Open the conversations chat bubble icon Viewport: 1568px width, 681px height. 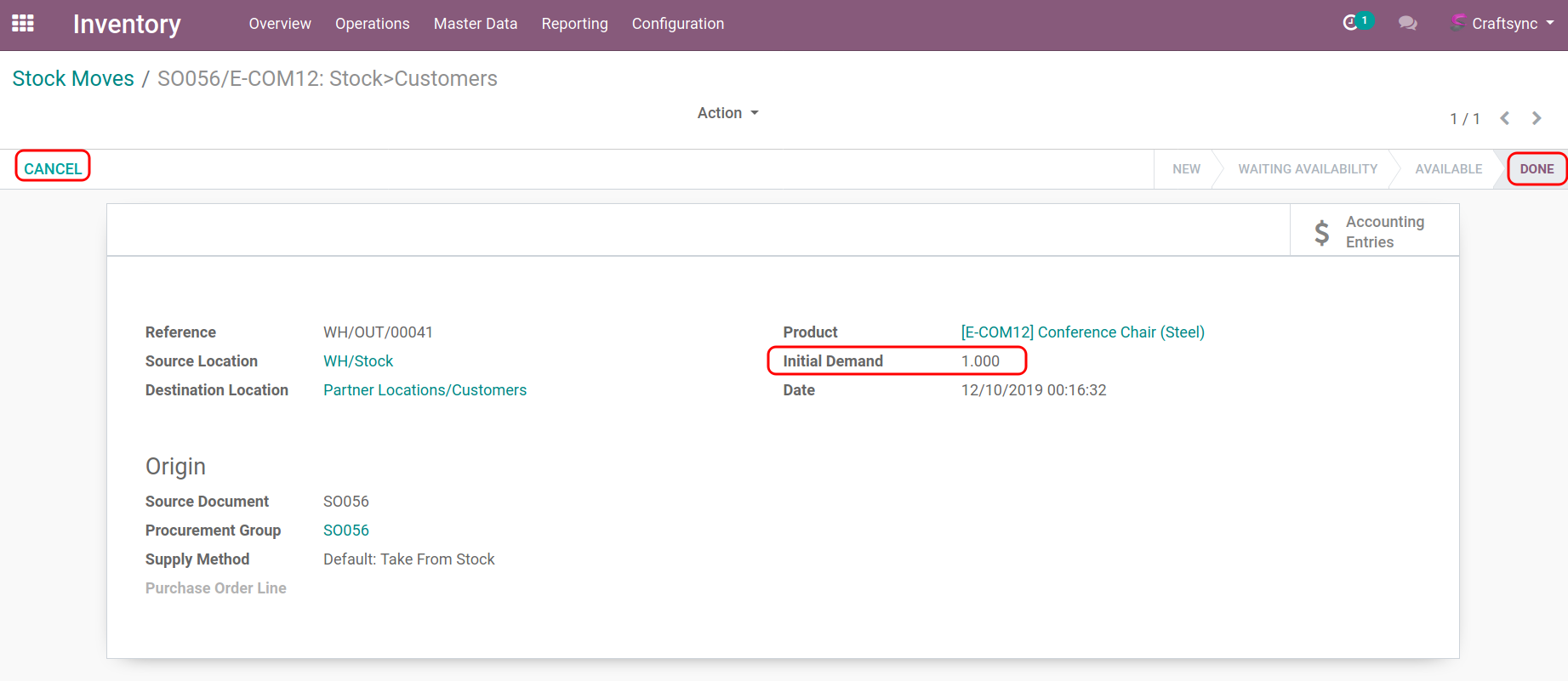[x=1407, y=24]
